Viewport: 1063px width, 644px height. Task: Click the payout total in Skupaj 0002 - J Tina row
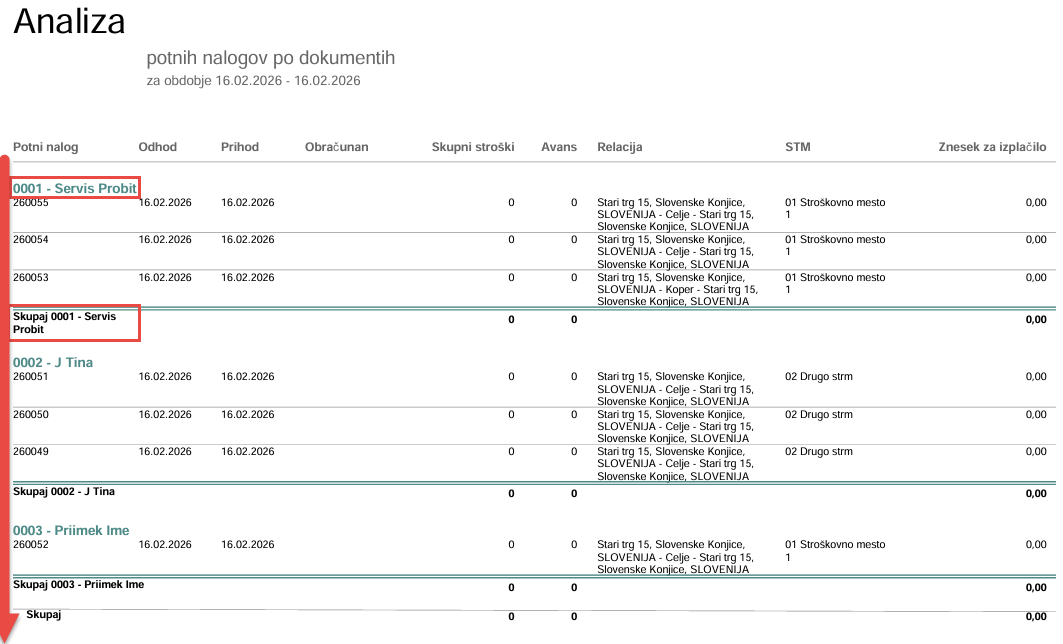[1036, 494]
